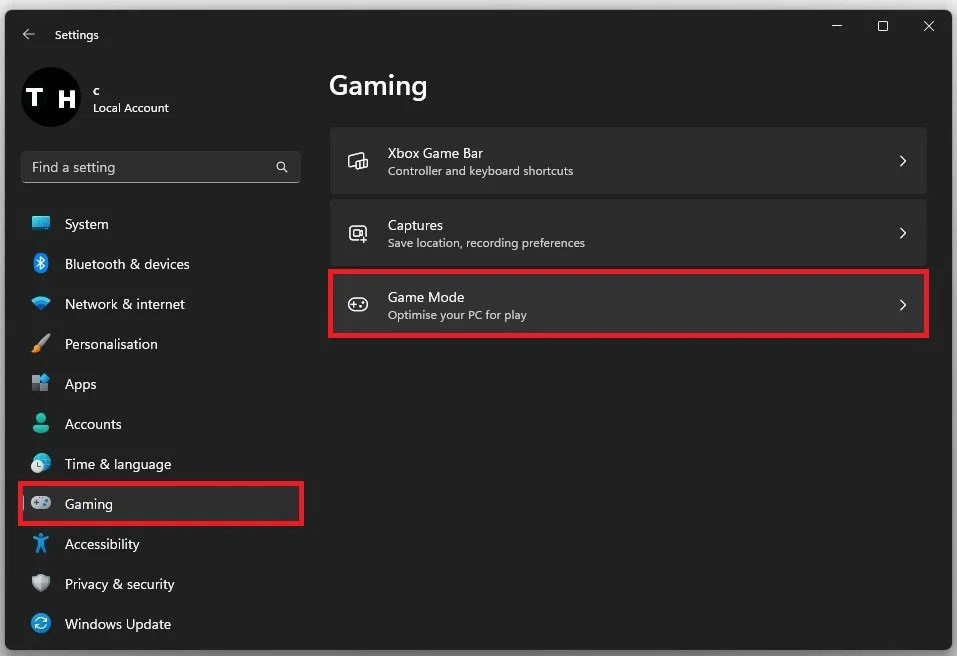Expand the Xbox Game Bar settings row
This screenshot has height=656, width=957.
[x=903, y=161]
